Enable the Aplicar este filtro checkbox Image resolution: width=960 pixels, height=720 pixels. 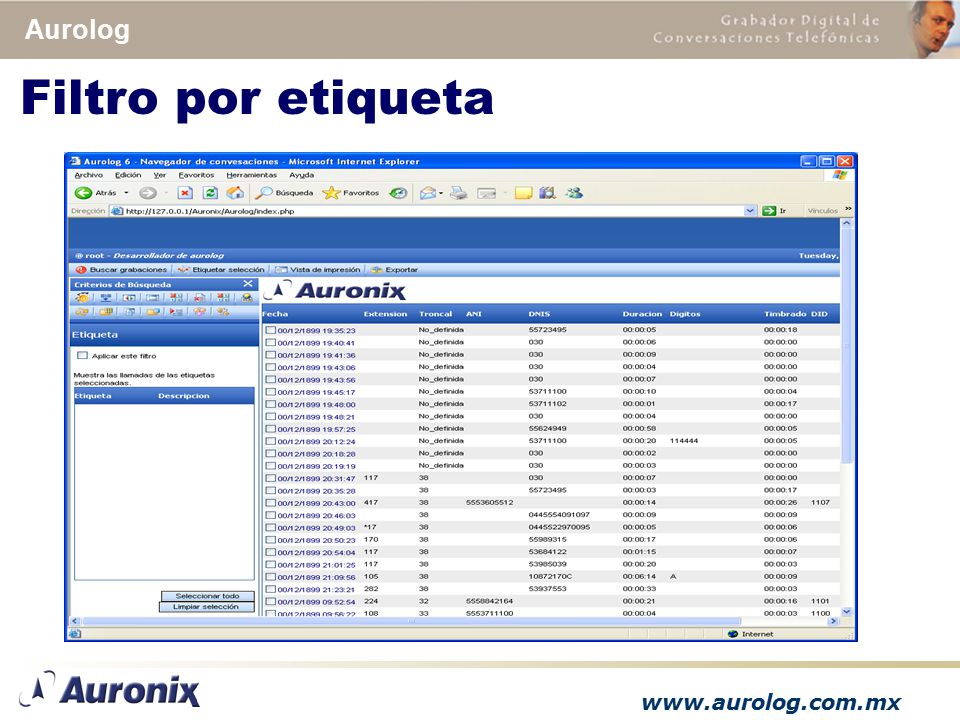coord(83,355)
